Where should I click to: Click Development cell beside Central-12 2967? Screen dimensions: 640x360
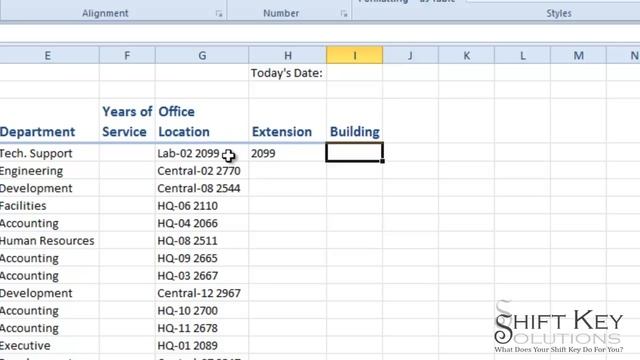tap(49, 293)
